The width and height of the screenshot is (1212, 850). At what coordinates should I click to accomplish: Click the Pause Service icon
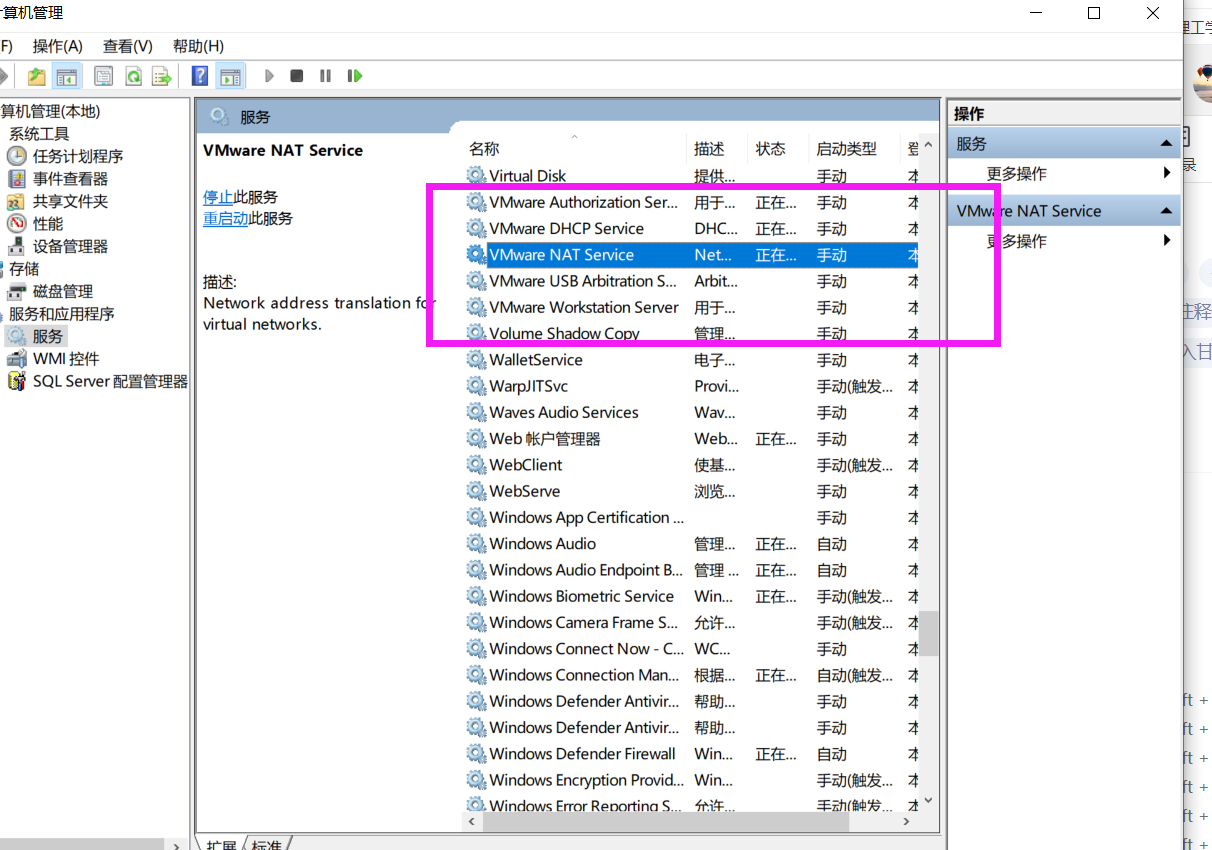325,76
